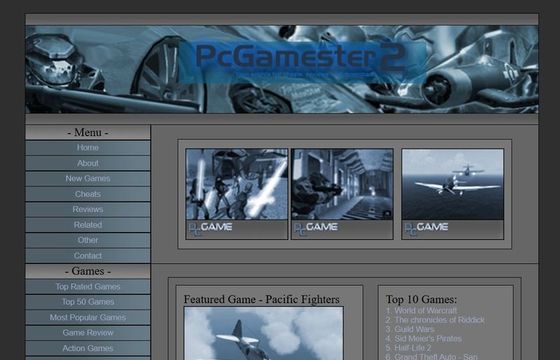Click the - Menu - section header

coord(88,132)
